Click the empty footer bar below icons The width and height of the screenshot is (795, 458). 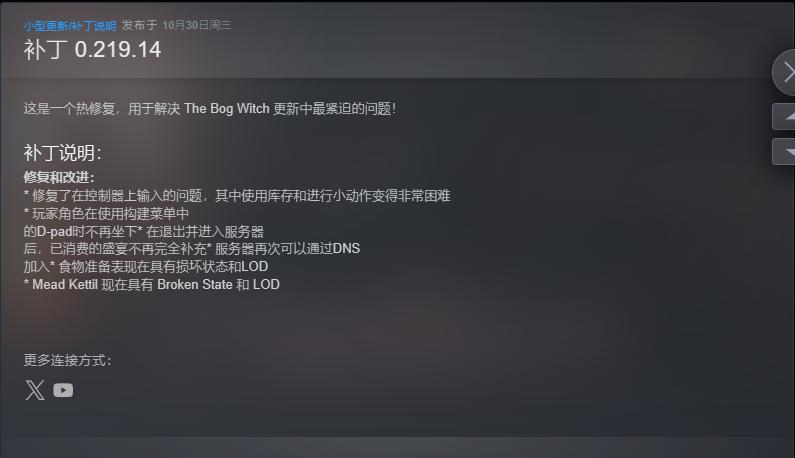click(398, 447)
